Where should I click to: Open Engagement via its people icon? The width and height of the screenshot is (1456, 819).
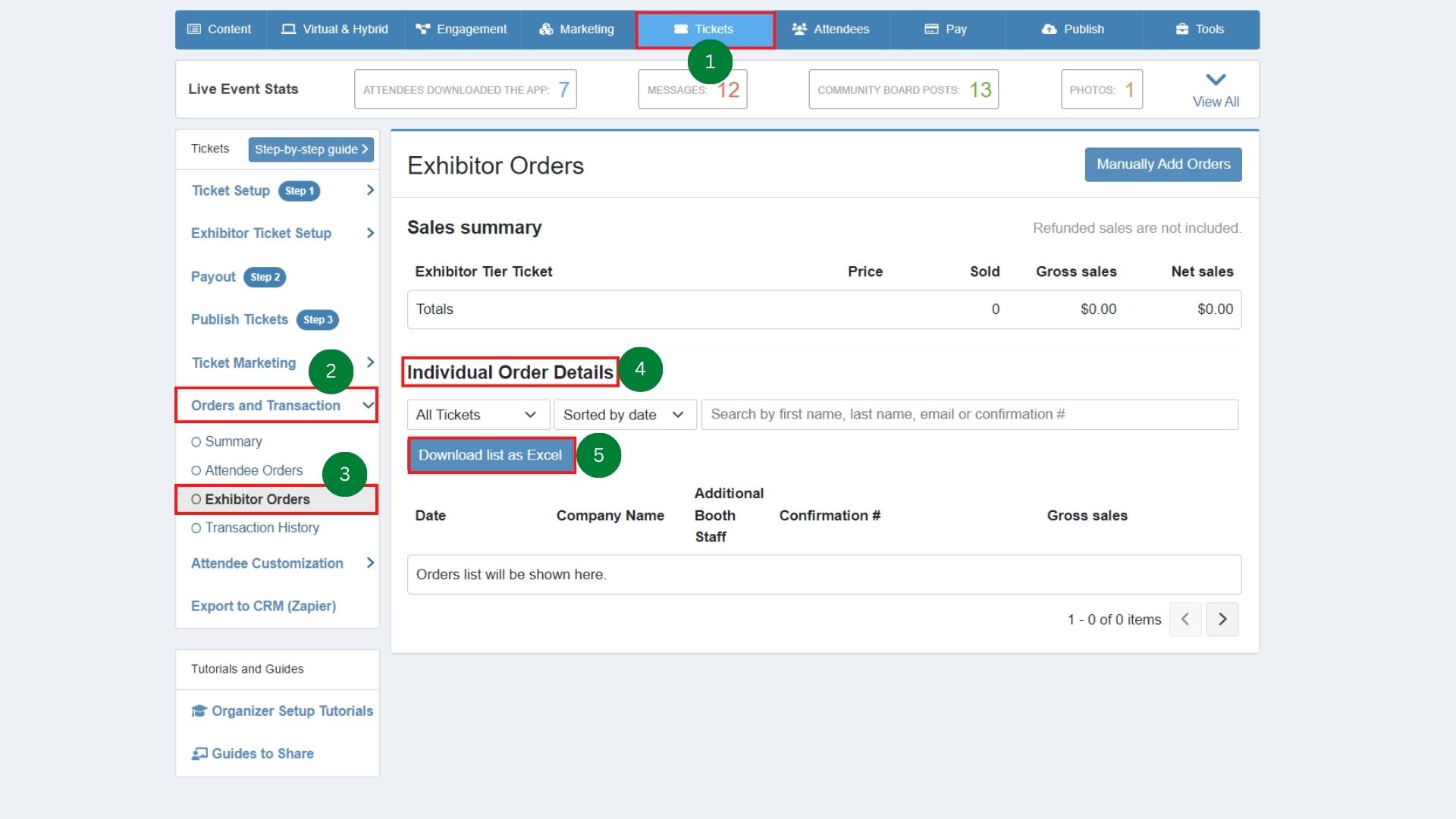422,29
